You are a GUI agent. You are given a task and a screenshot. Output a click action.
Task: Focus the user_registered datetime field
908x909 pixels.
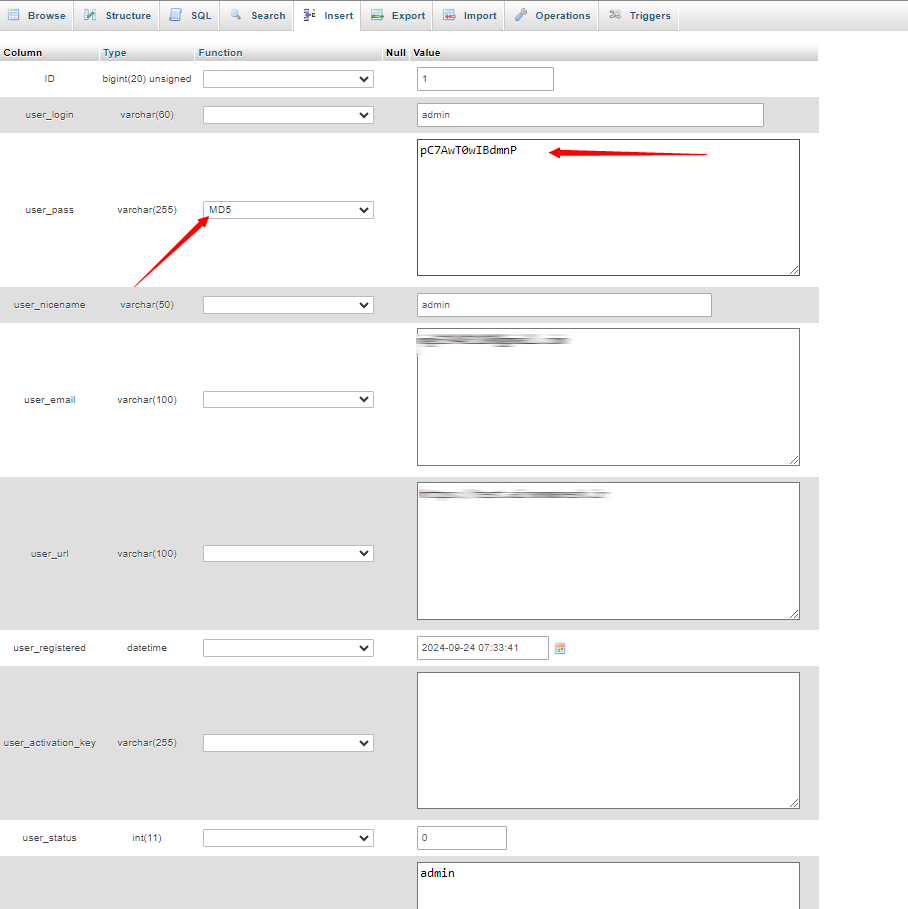click(x=482, y=648)
